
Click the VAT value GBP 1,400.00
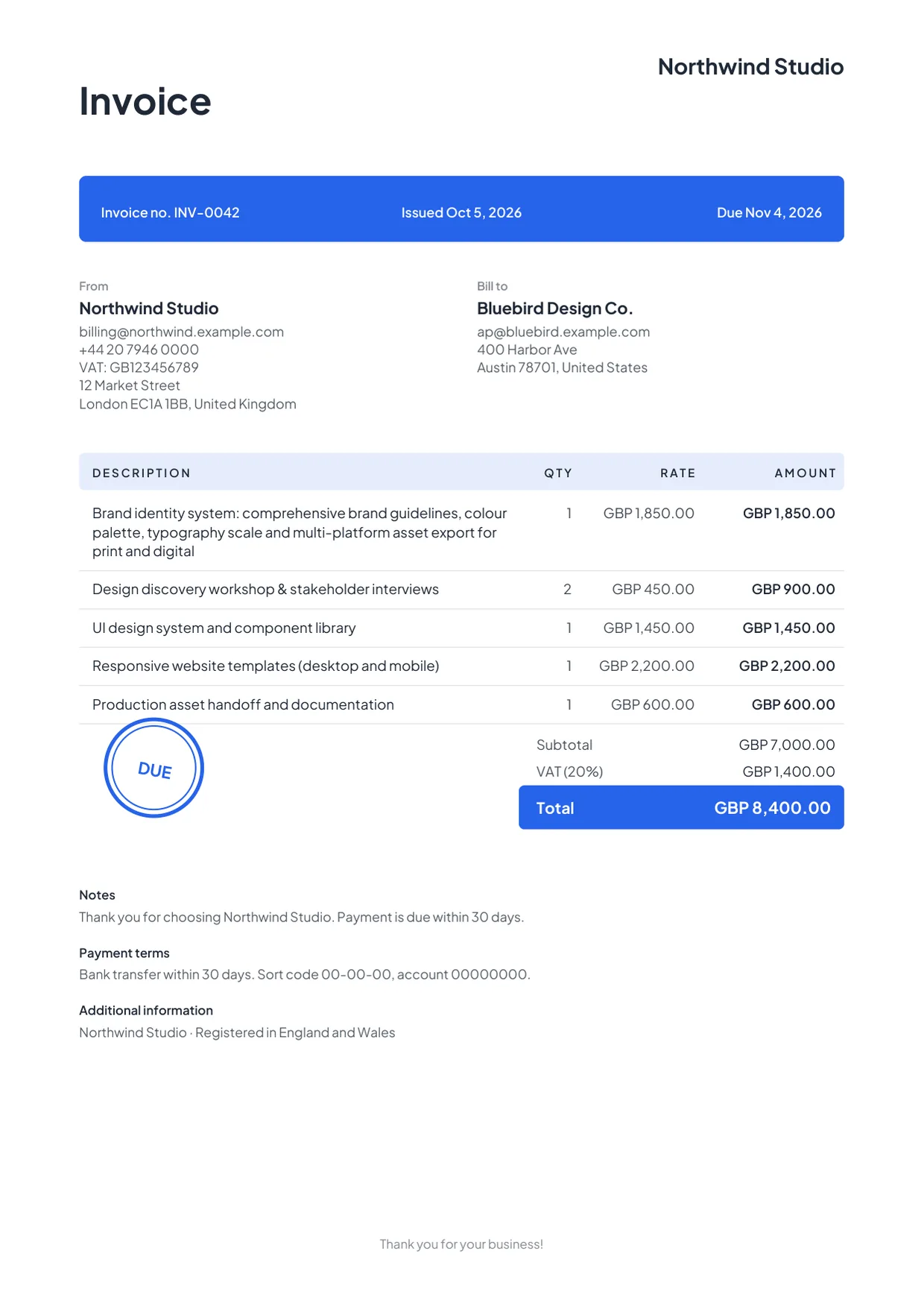788,772
